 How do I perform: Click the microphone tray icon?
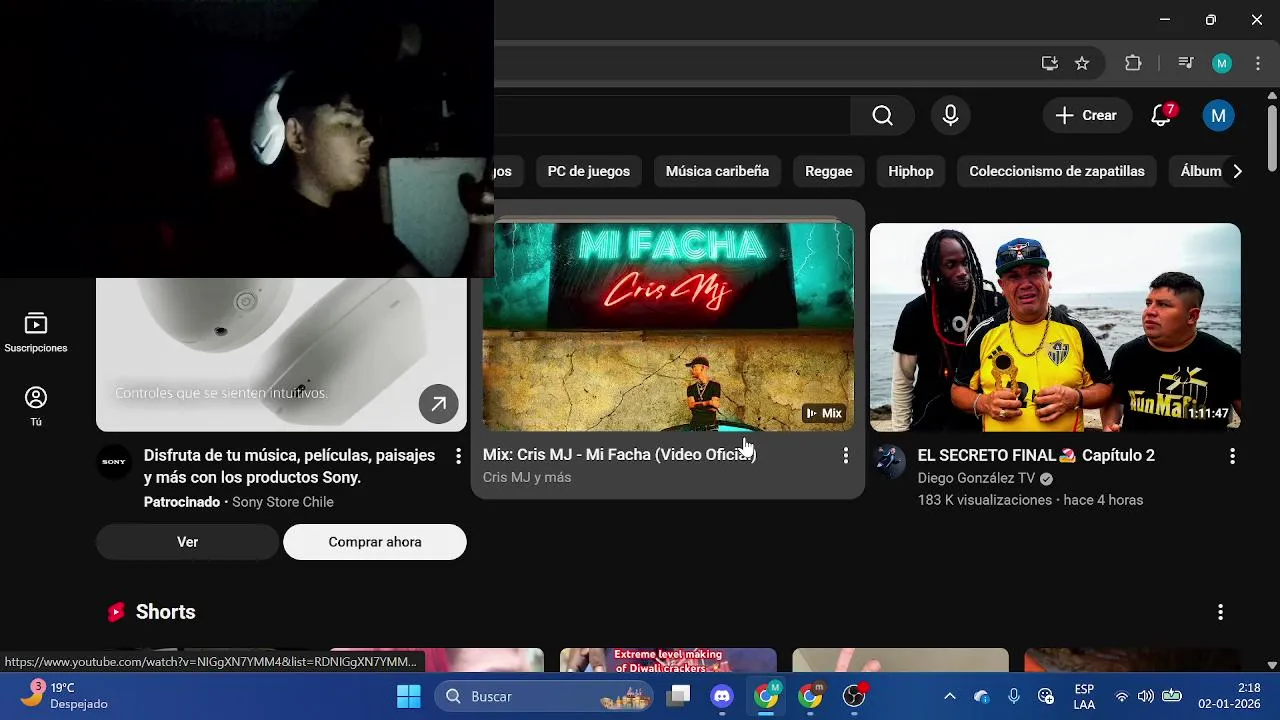coord(1014,696)
